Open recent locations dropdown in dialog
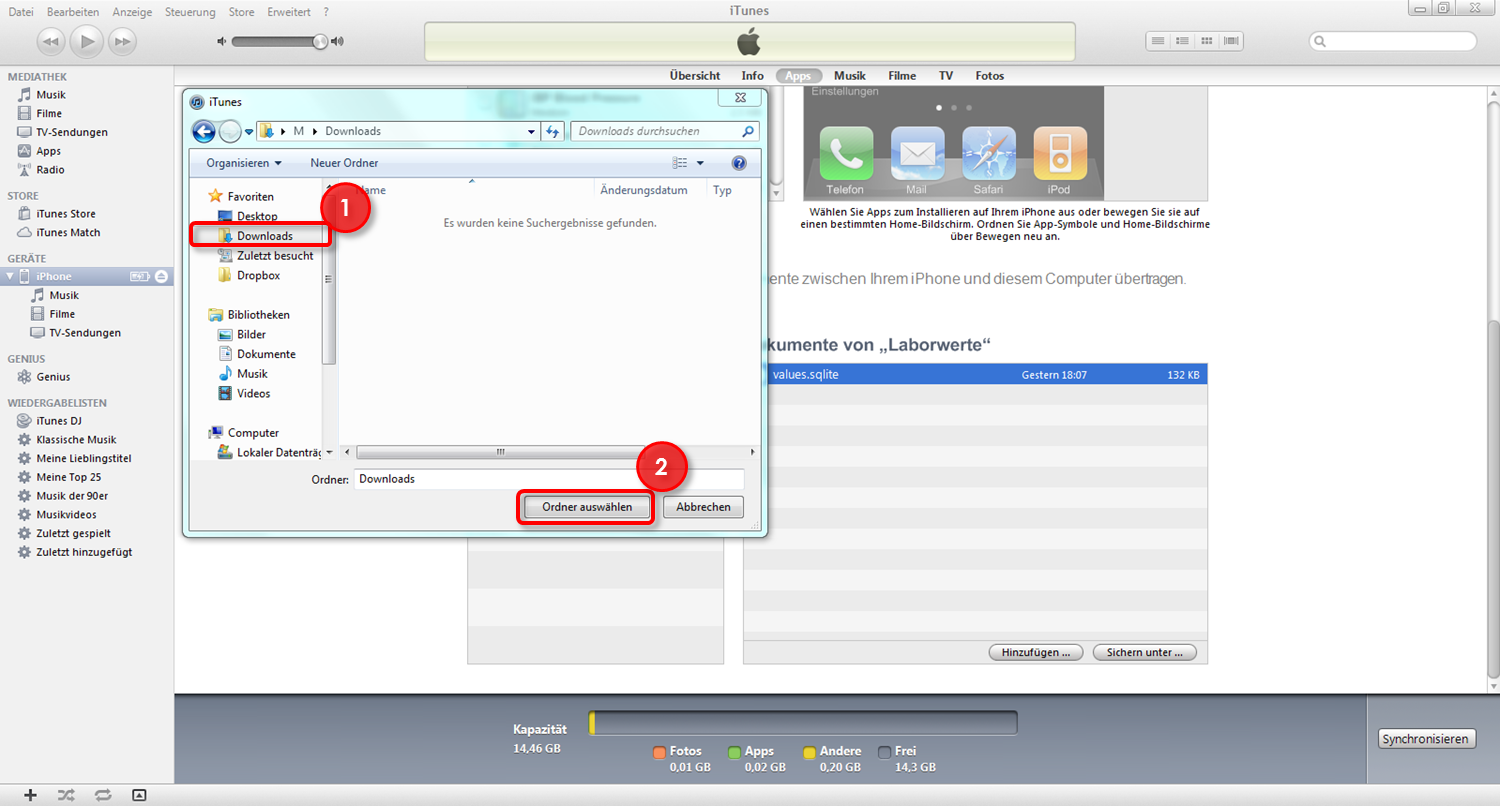The height and width of the screenshot is (806, 1500). coord(249,132)
